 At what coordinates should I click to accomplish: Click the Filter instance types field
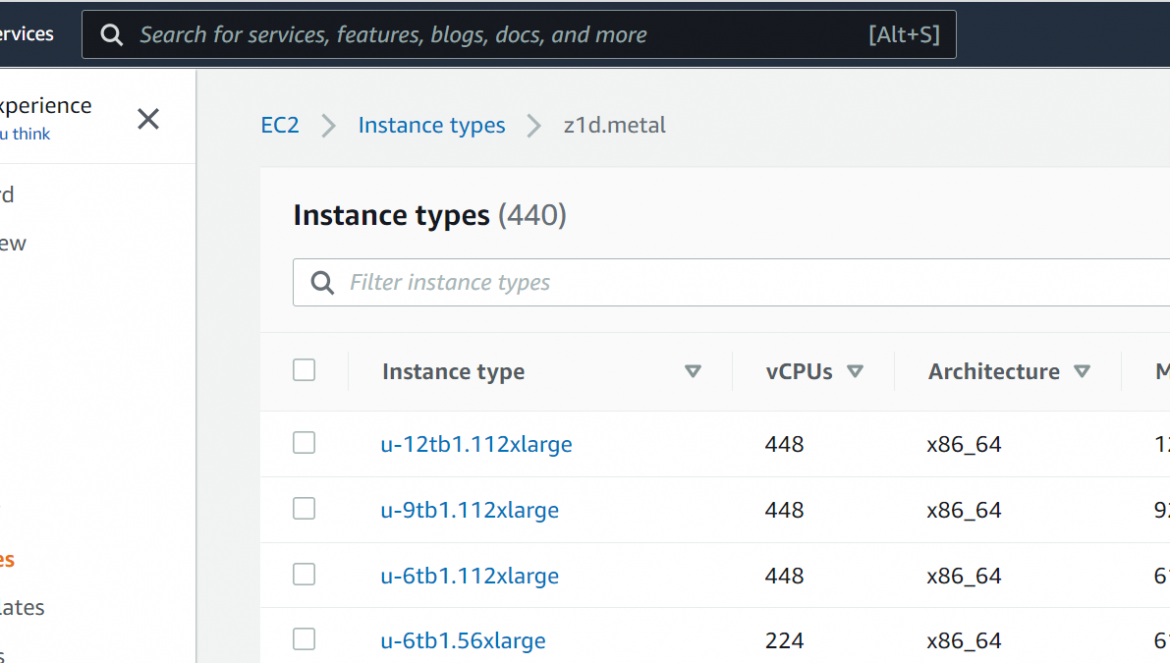[x=731, y=282]
